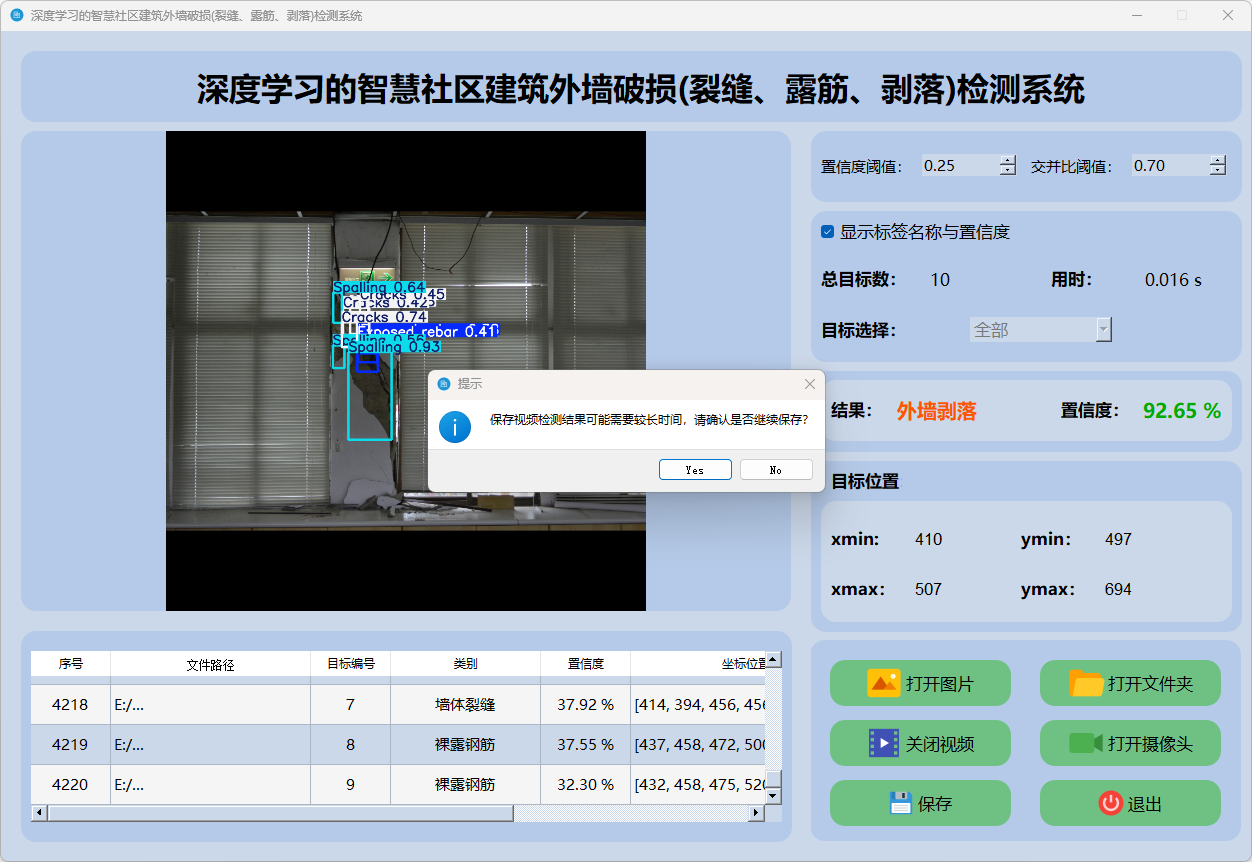Click the 置信度 column header in table
1252x862 pixels.
[585, 664]
